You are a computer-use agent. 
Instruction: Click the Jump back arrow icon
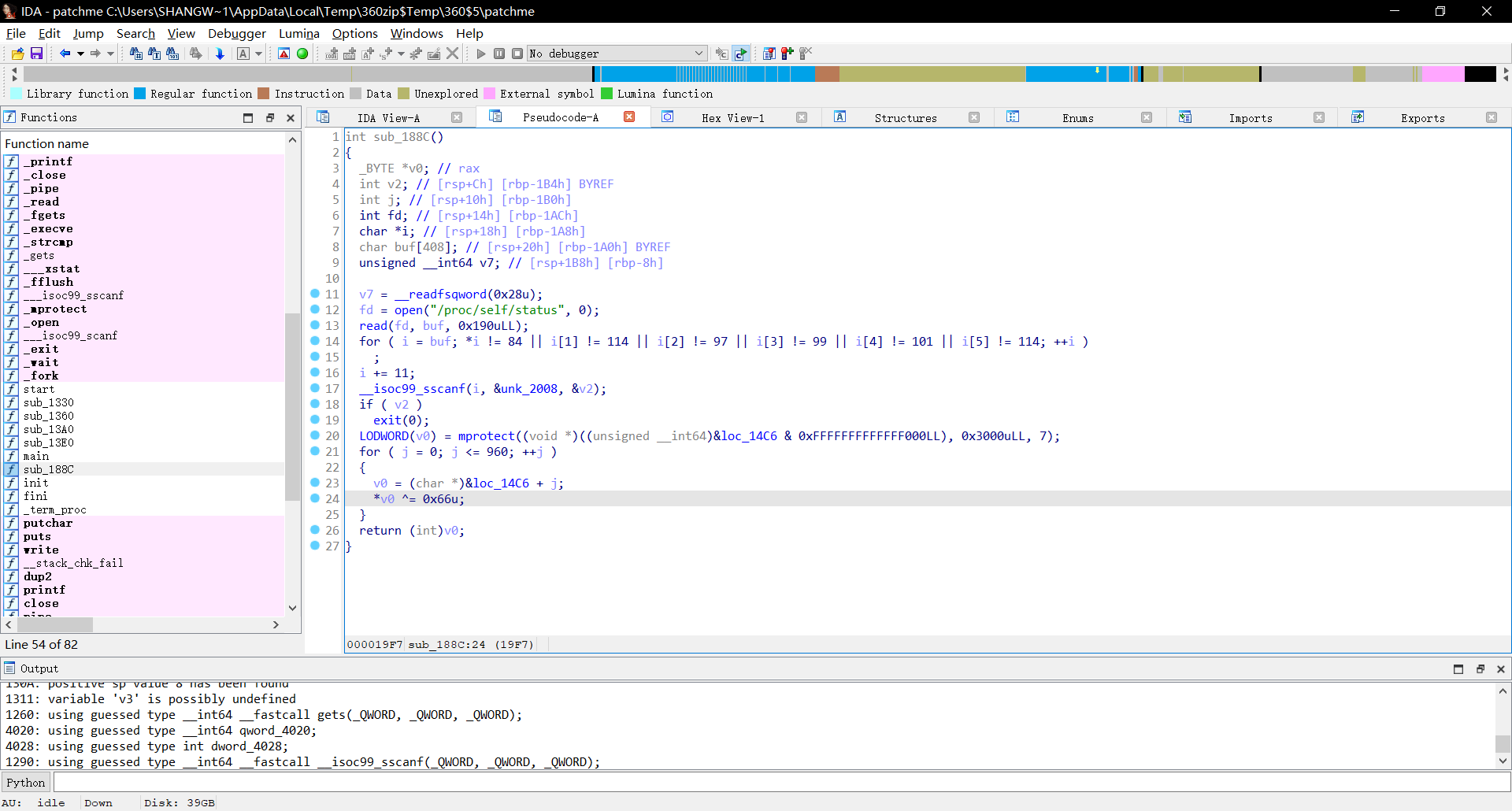[x=65, y=54]
